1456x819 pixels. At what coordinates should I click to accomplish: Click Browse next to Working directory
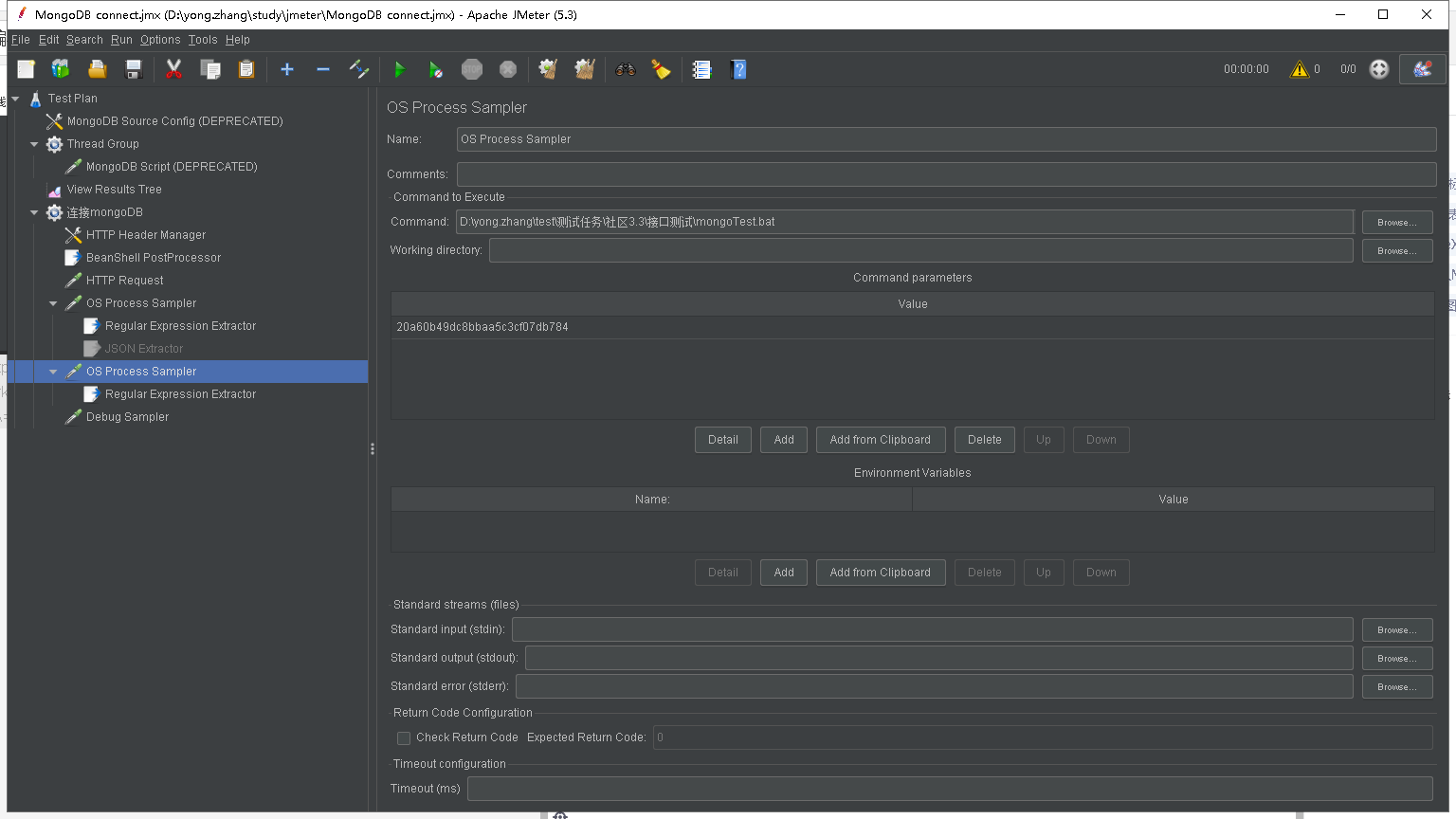1397,250
